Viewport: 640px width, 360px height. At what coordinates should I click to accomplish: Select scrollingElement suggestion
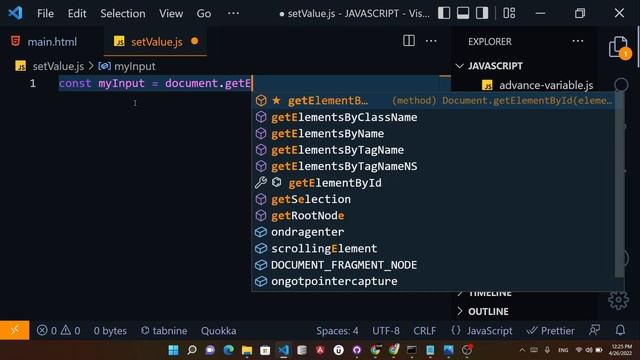pyautogui.click(x=434, y=249)
